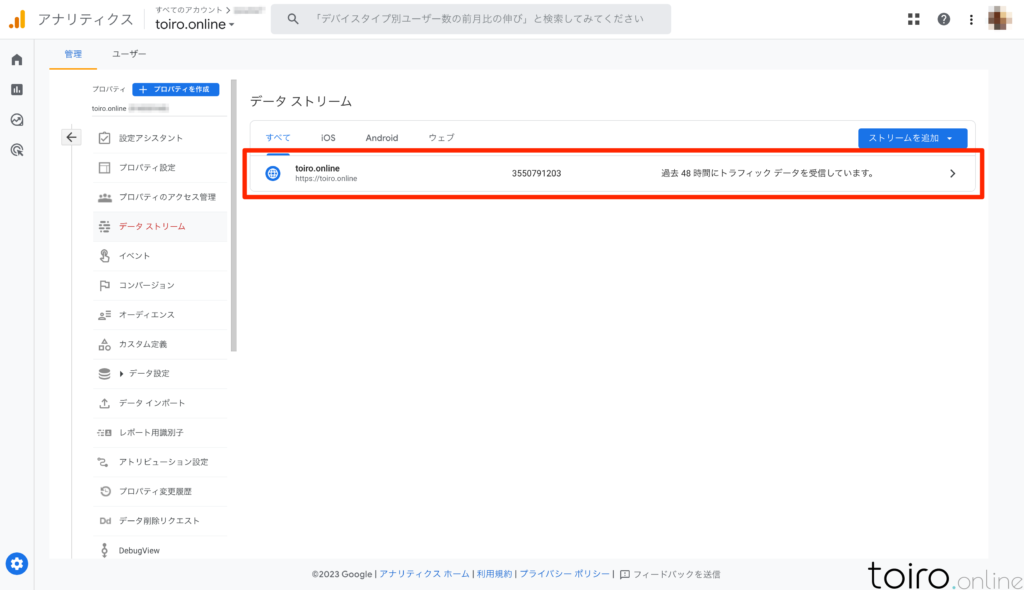Open the help question-mark icon
Image resolution: width=1024 pixels, height=590 pixels.
pos(944,20)
